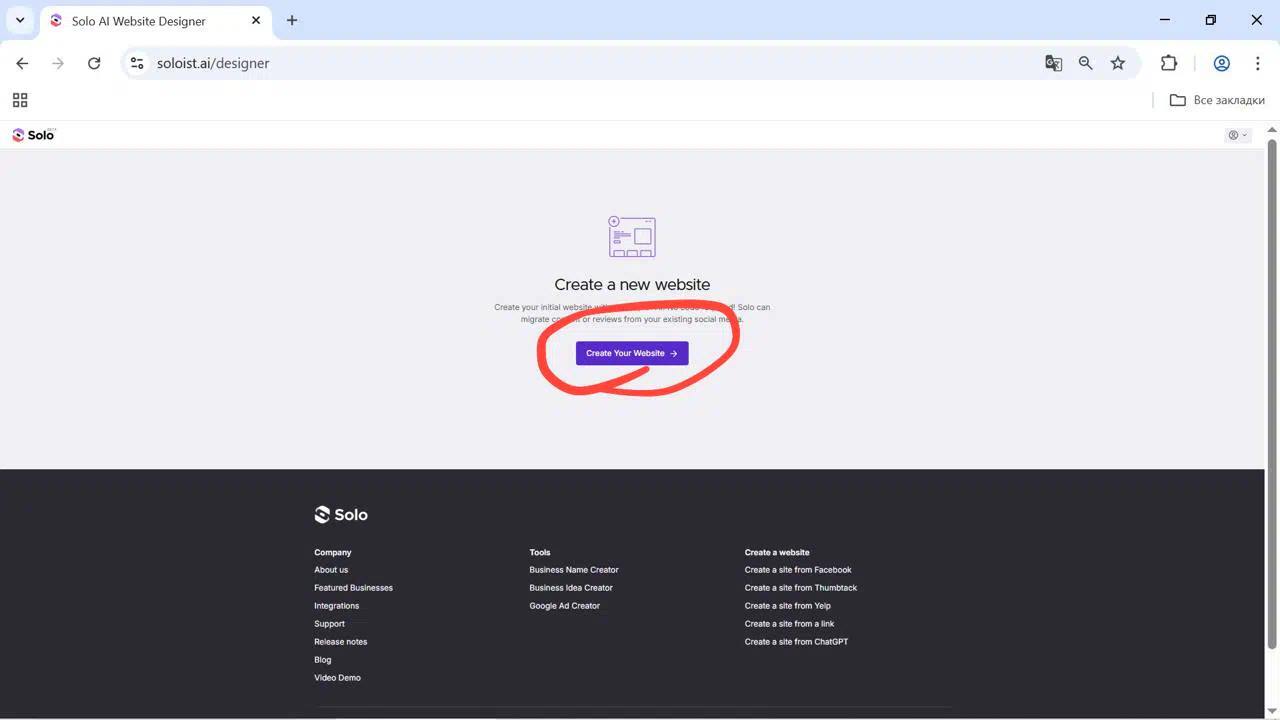The width and height of the screenshot is (1280, 720).
Task: Open the Extensions puzzle icon
Action: [x=1169, y=63]
